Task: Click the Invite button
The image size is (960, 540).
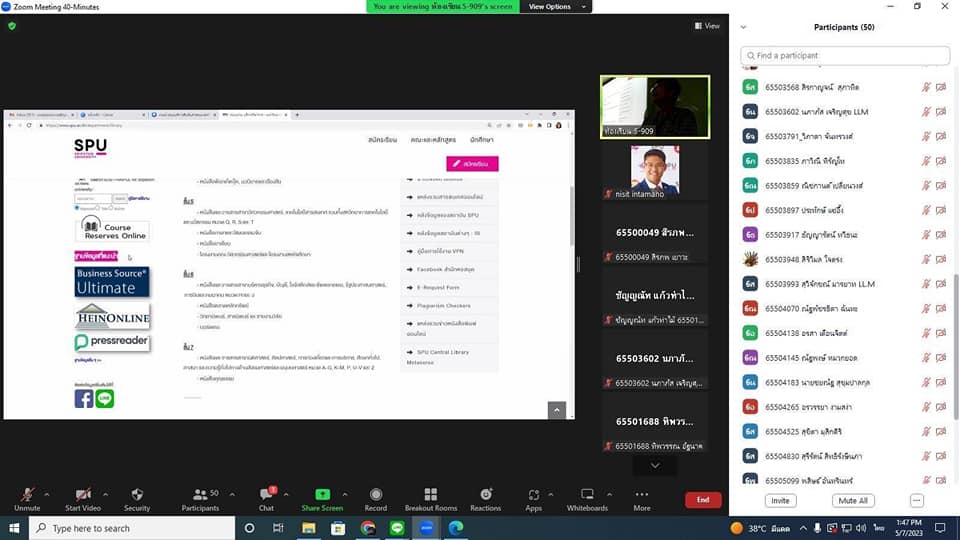Action: 780,500
